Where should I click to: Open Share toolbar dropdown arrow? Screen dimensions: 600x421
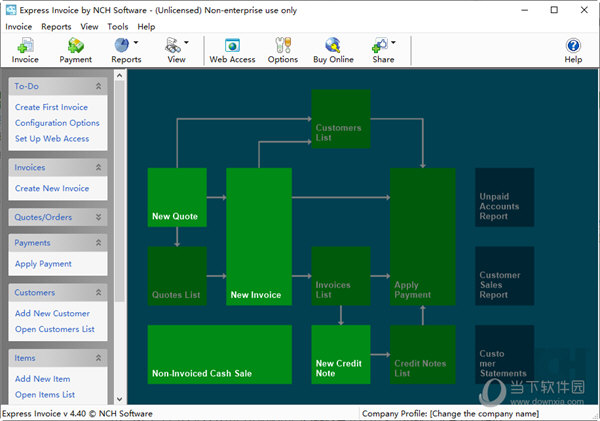393,42
